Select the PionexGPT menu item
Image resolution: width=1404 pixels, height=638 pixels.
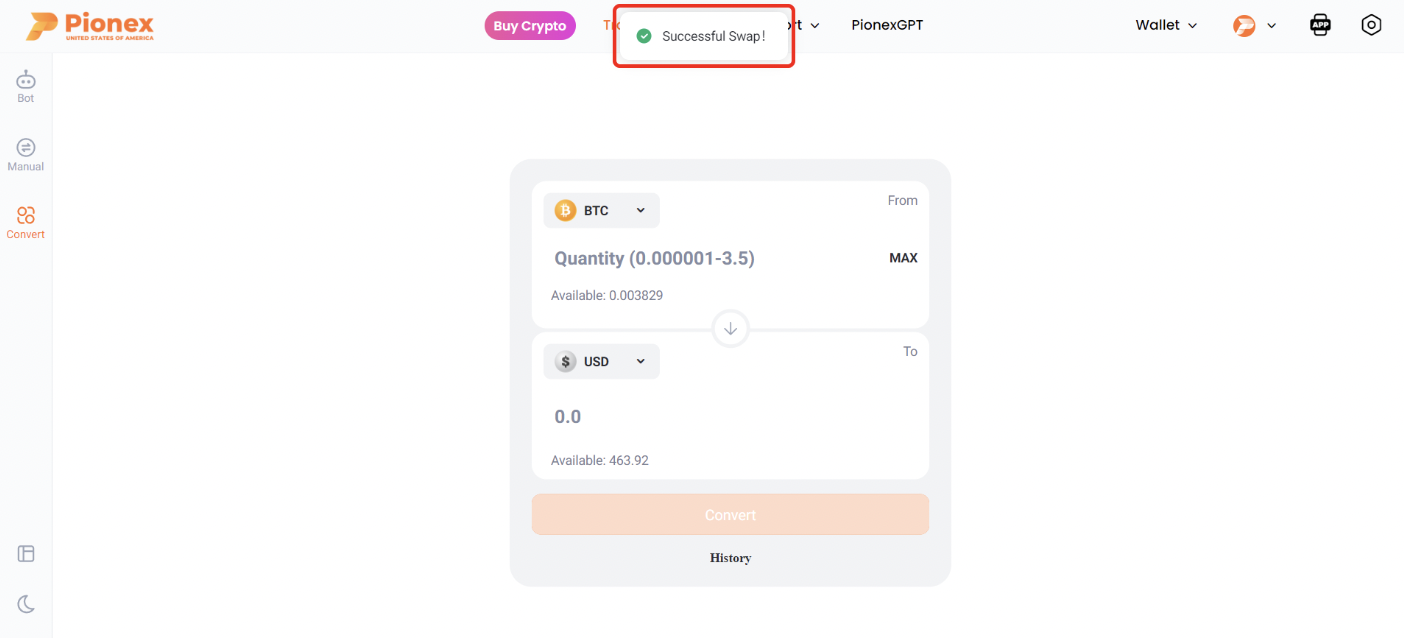point(887,24)
